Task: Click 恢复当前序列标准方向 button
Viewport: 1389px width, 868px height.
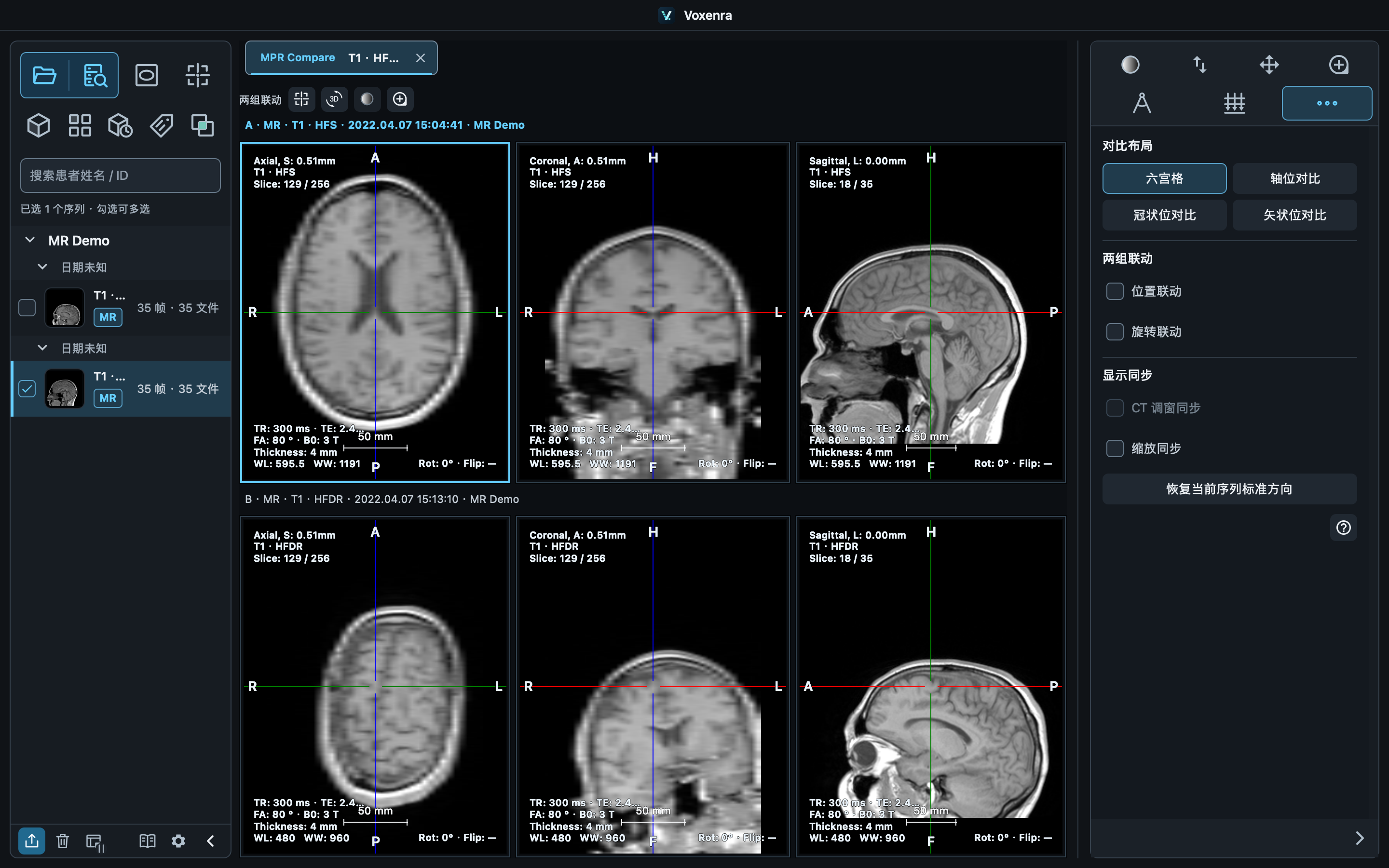Action: coord(1229,489)
